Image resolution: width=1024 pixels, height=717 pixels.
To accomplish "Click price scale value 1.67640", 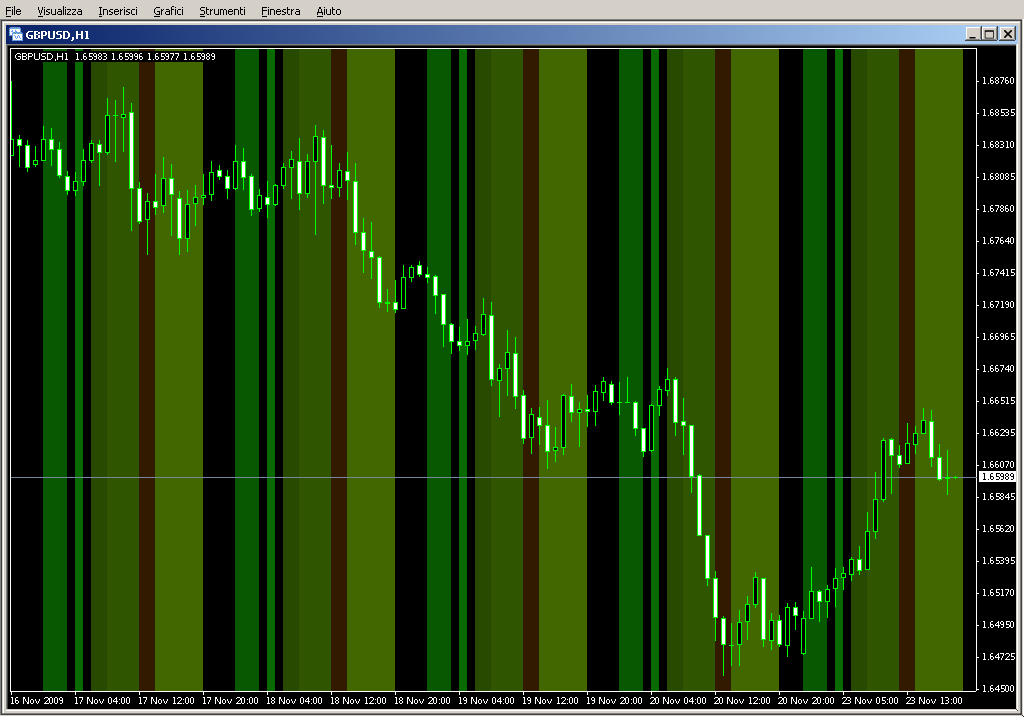I will pyautogui.click(x=999, y=241).
